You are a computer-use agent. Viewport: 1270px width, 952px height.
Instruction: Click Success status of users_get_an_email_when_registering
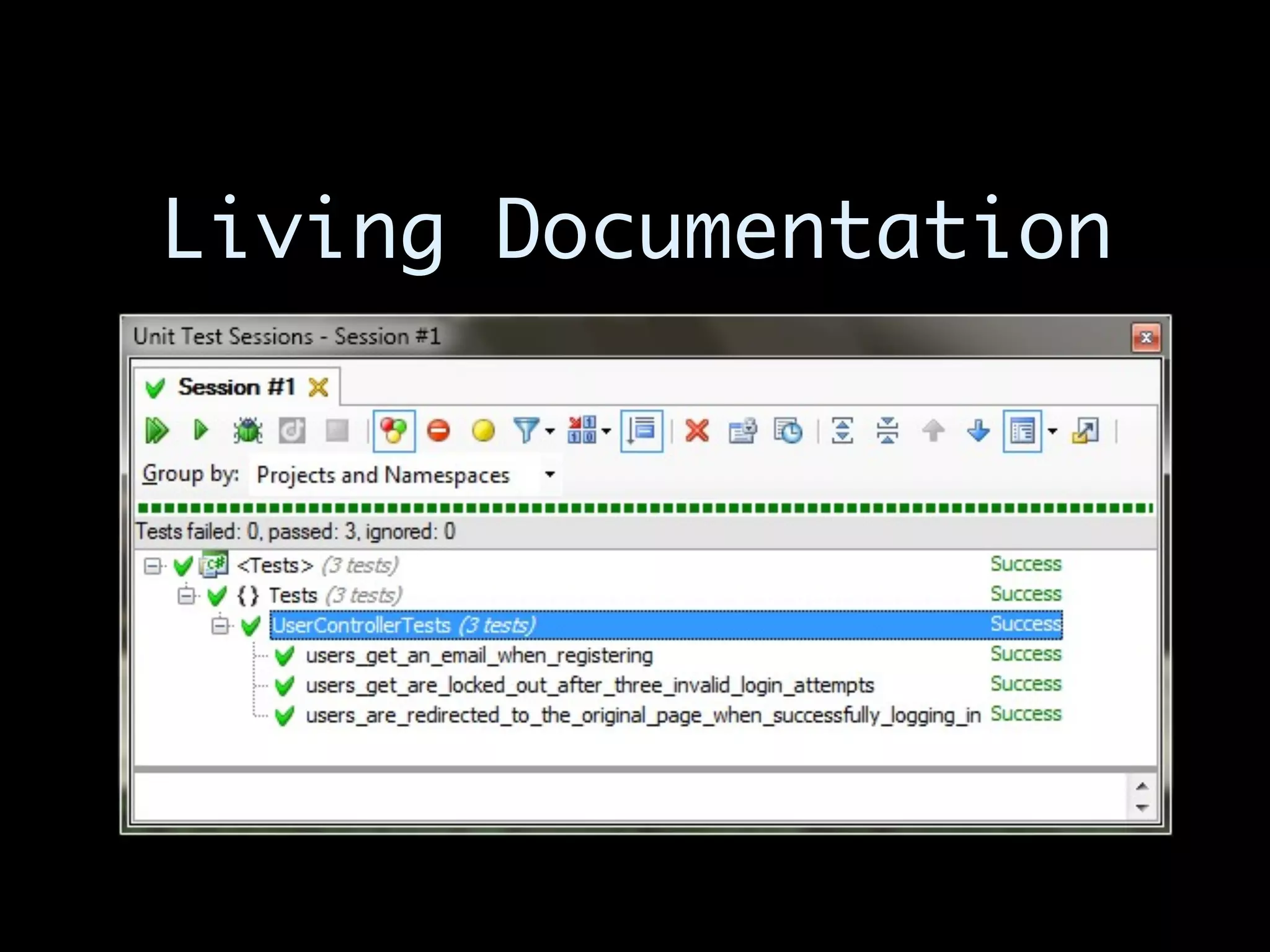click(1026, 654)
